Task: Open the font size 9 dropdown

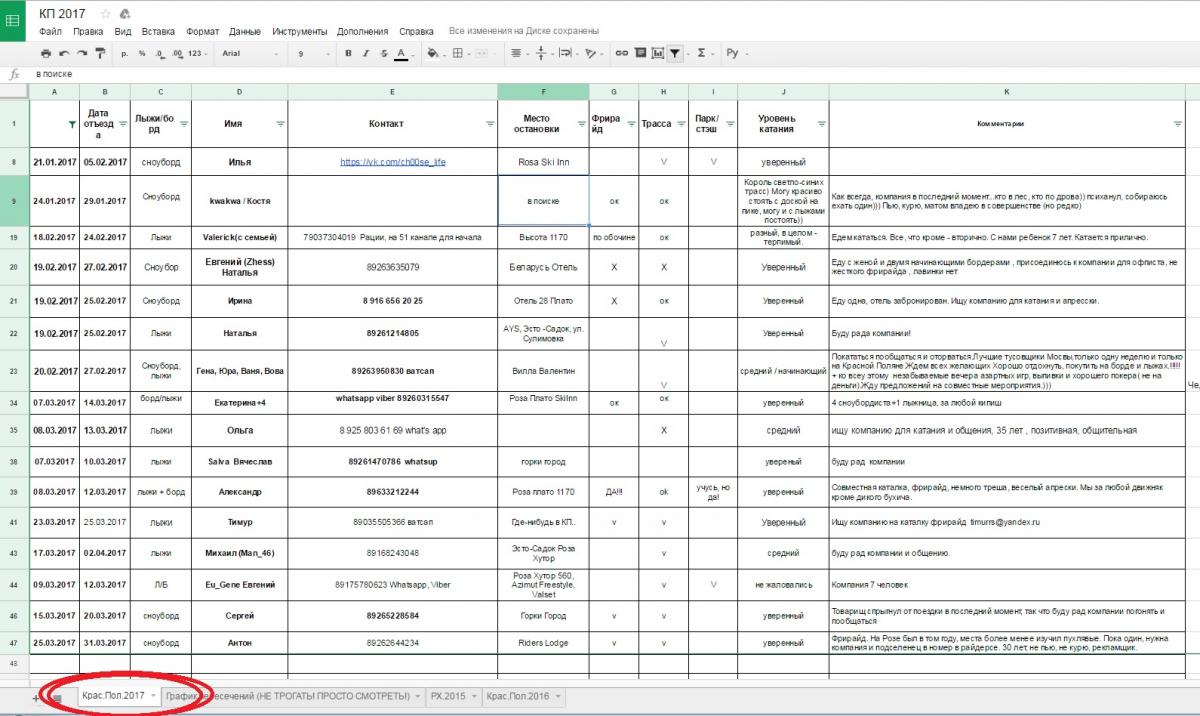Action: pos(313,53)
